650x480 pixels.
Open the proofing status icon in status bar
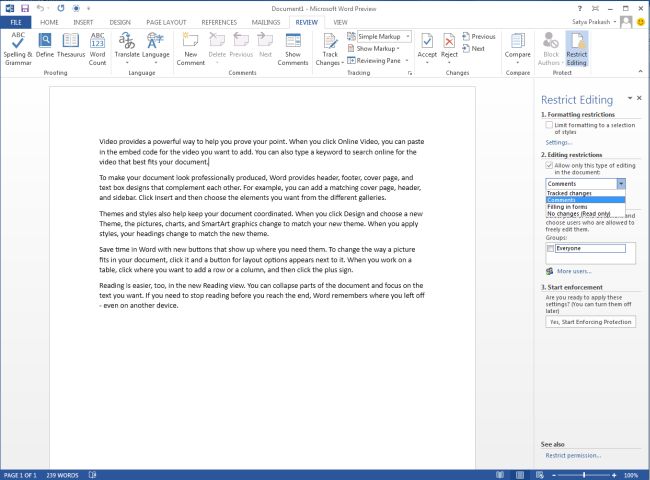(92, 475)
